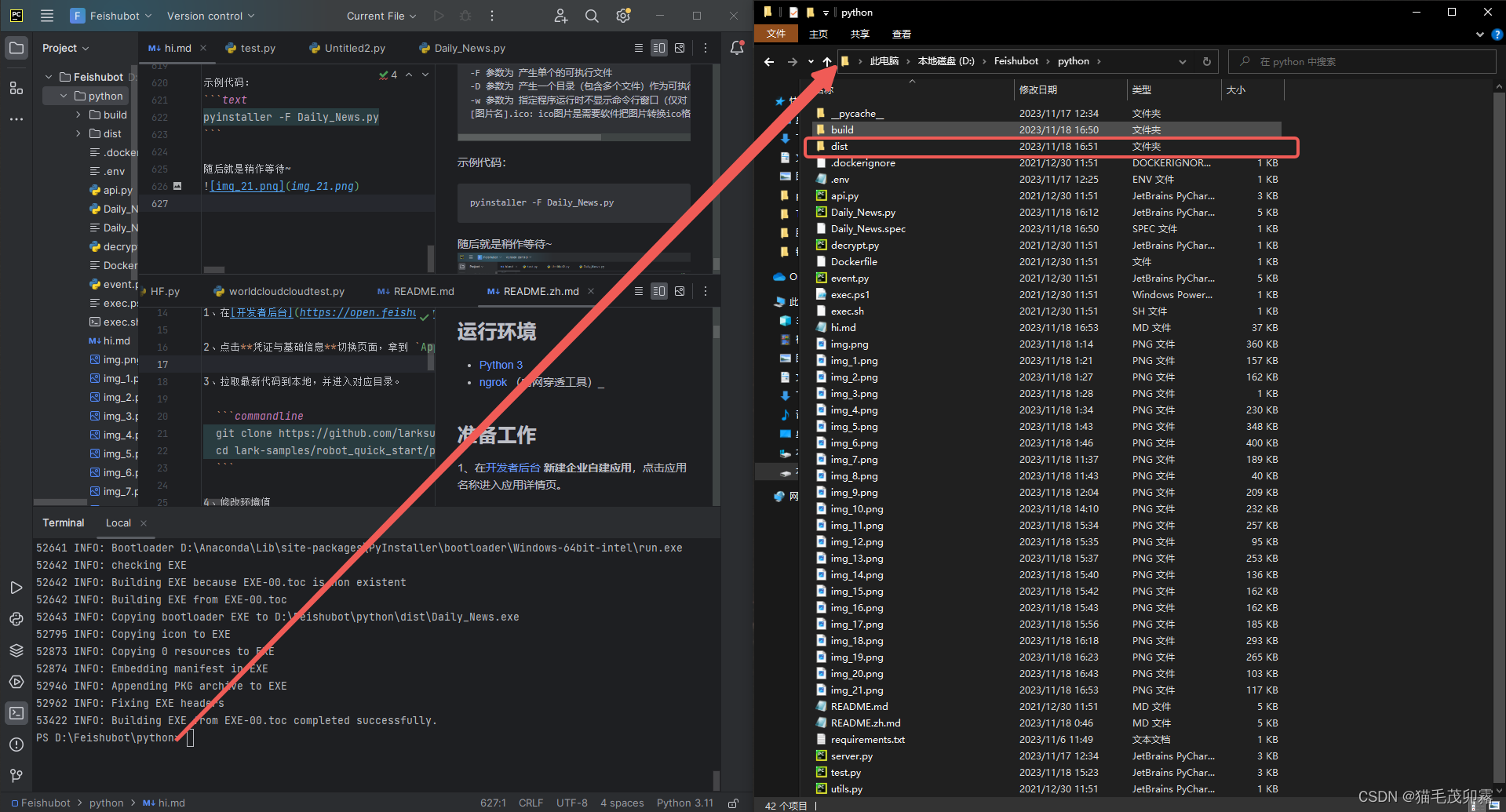
Task: Refresh the Explorer python folder
Action: [1207, 61]
